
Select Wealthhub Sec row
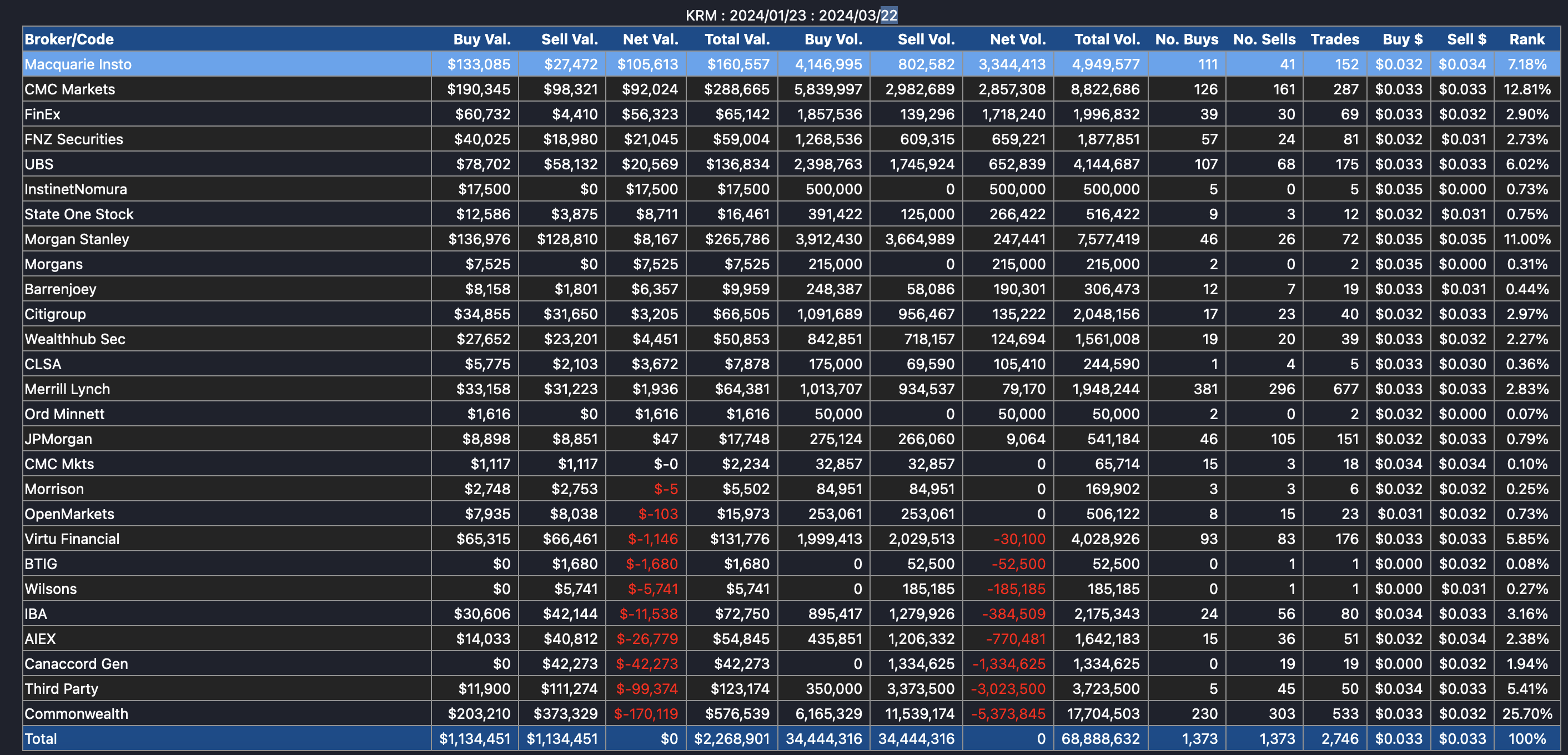[791, 339]
